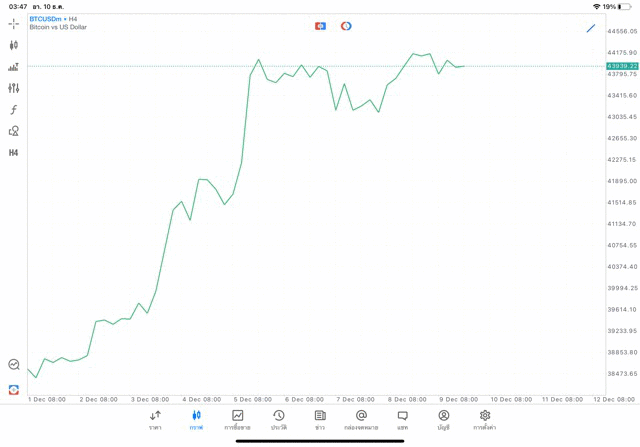Expand the H4 timeframe selector
This screenshot has width=640, height=447.
click(14, 153)
